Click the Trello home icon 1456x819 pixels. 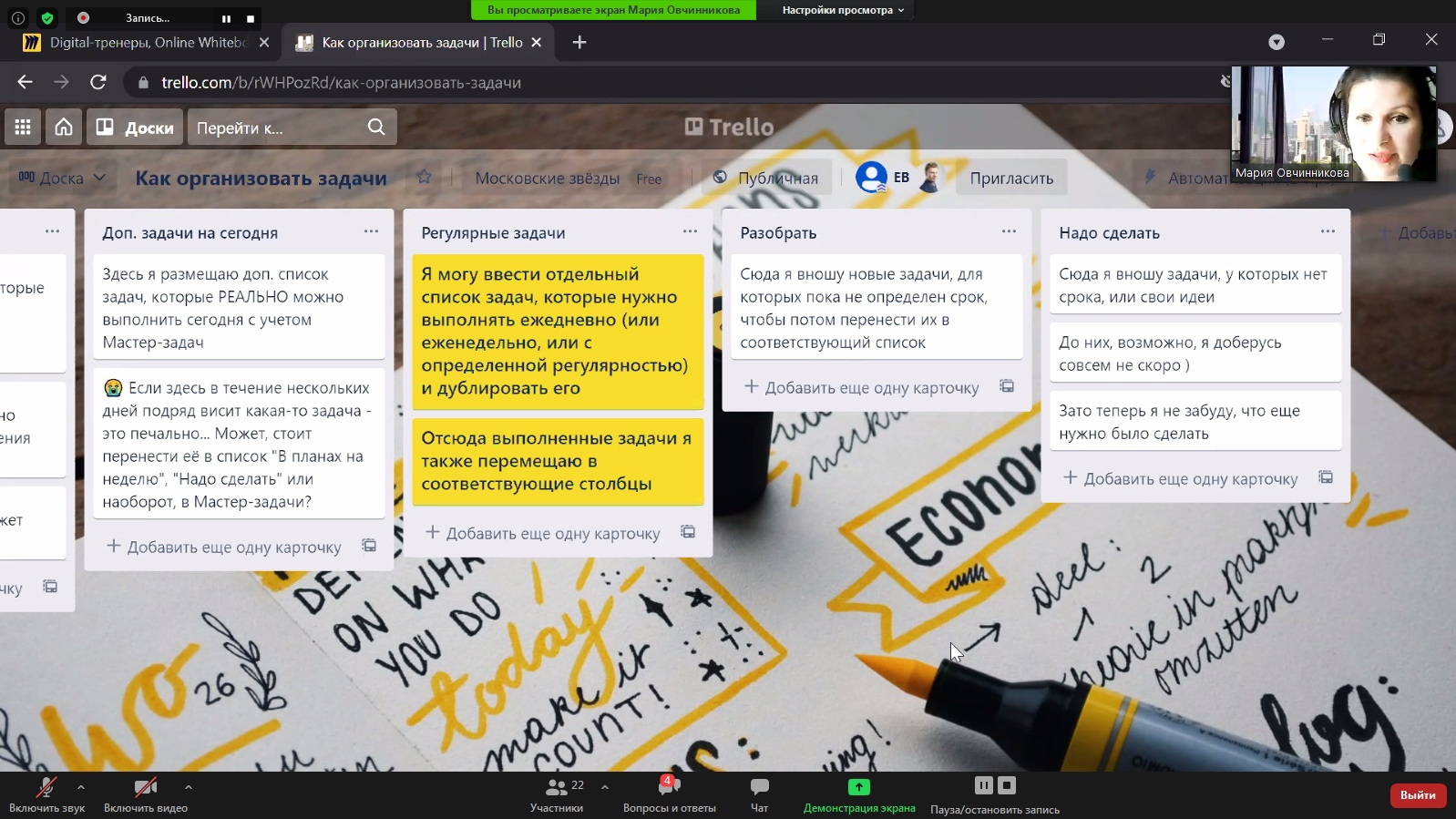(64, 128)
